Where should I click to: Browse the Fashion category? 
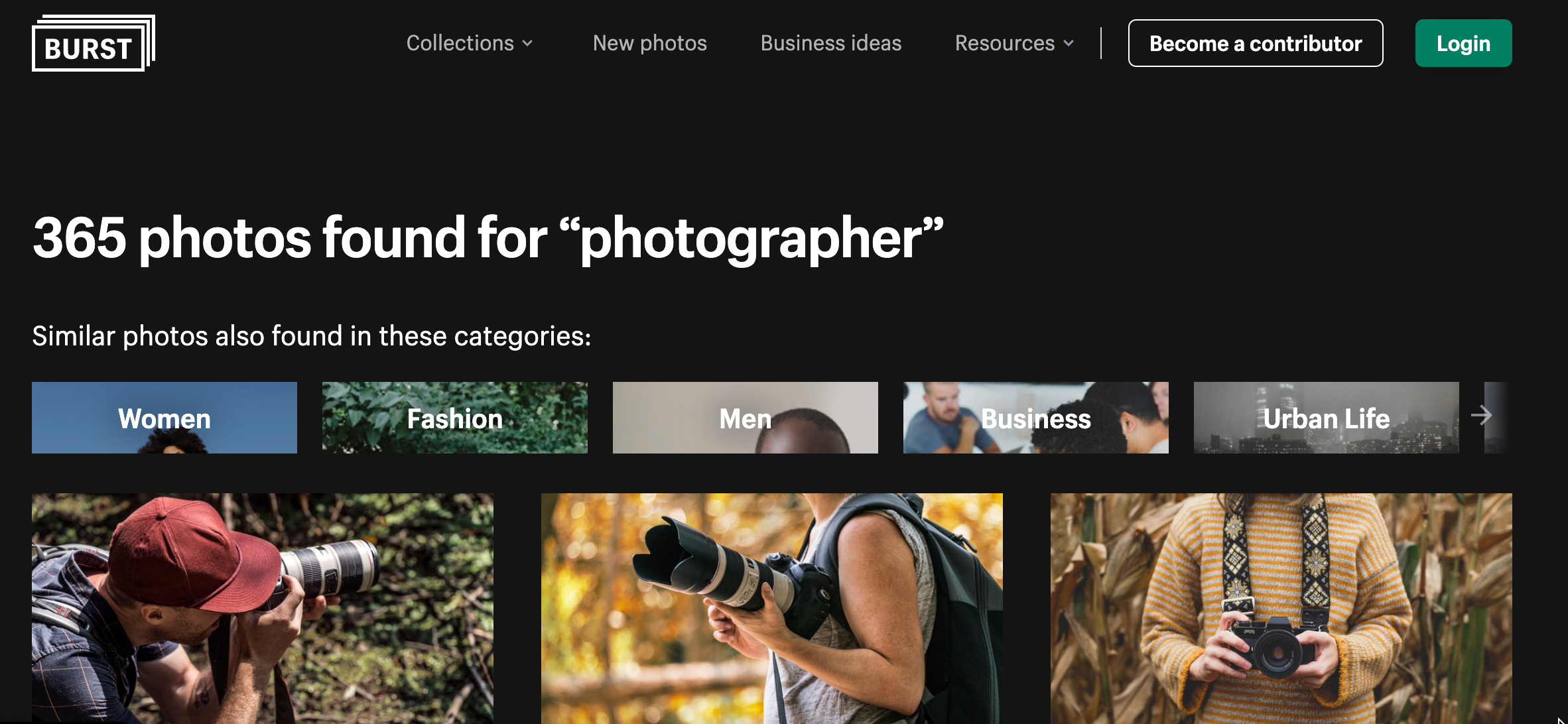point(454,417)
